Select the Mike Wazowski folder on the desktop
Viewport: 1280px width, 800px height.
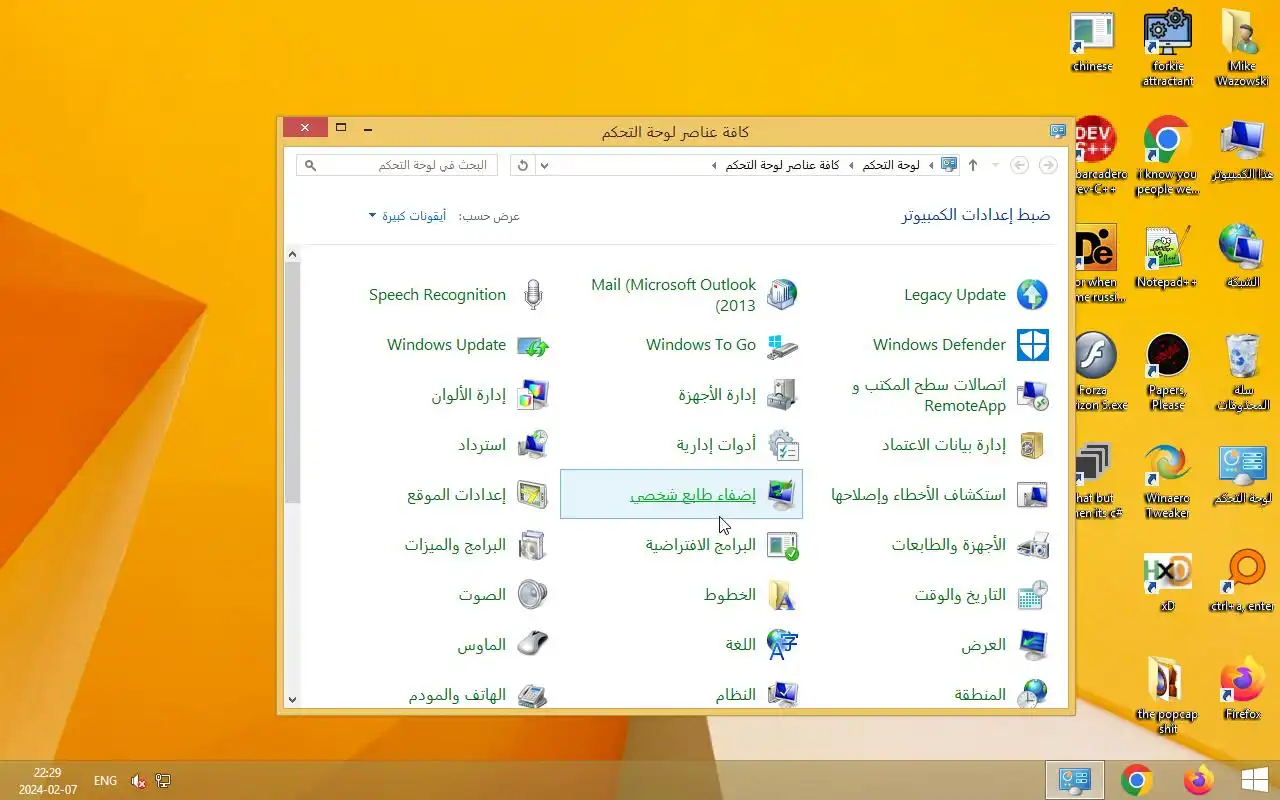(1242, 48)
